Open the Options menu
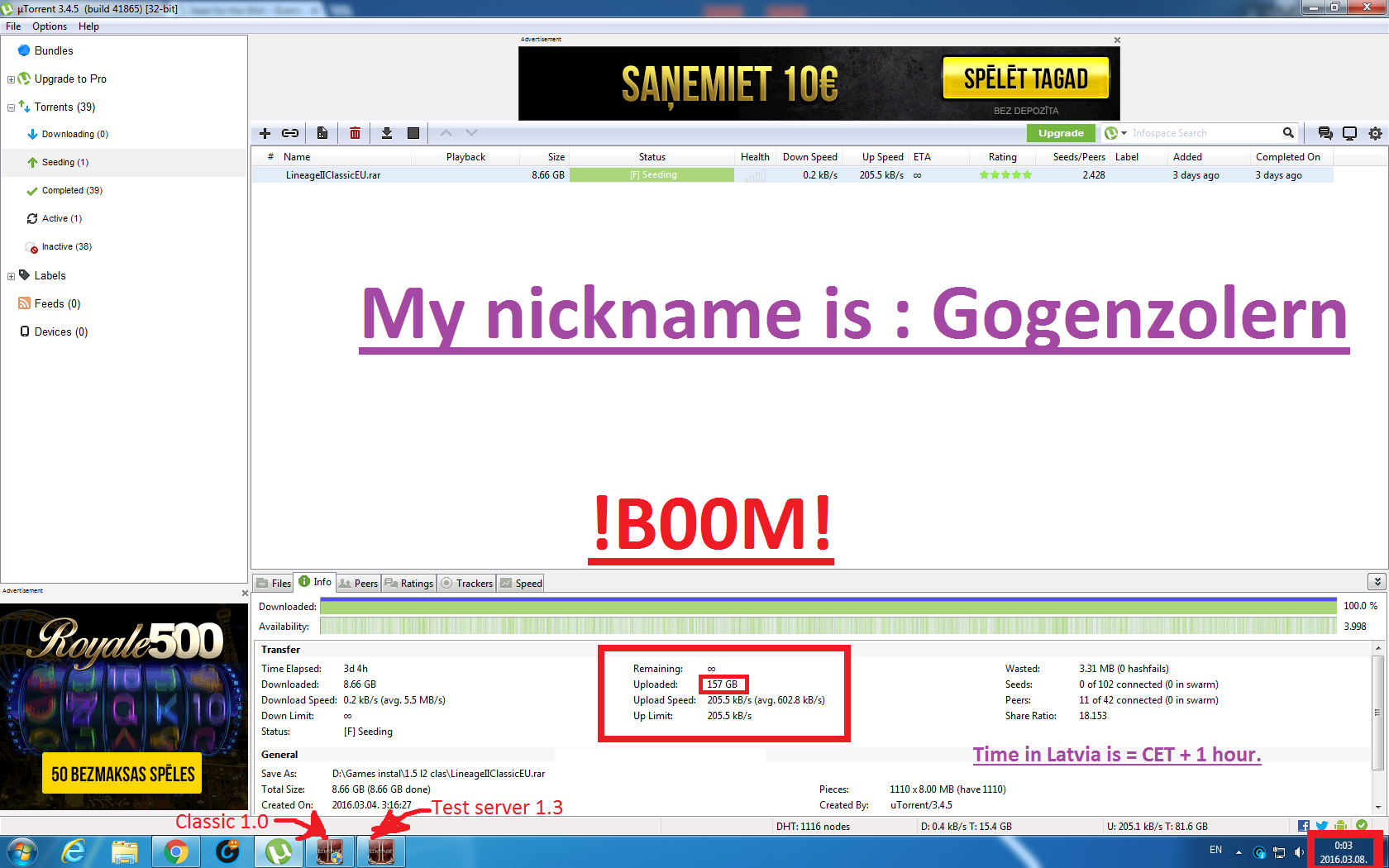This screenshot has height=868, width=1389. [50, 26]
